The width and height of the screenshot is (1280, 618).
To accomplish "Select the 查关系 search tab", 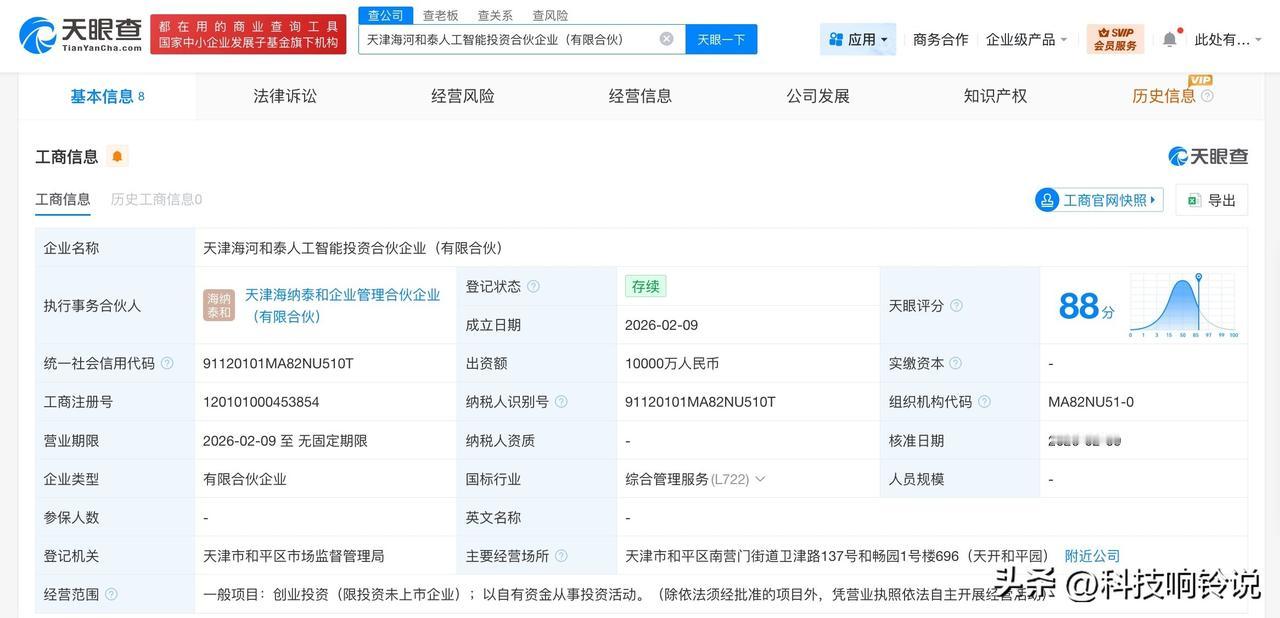I will click(x=495, y=15).
